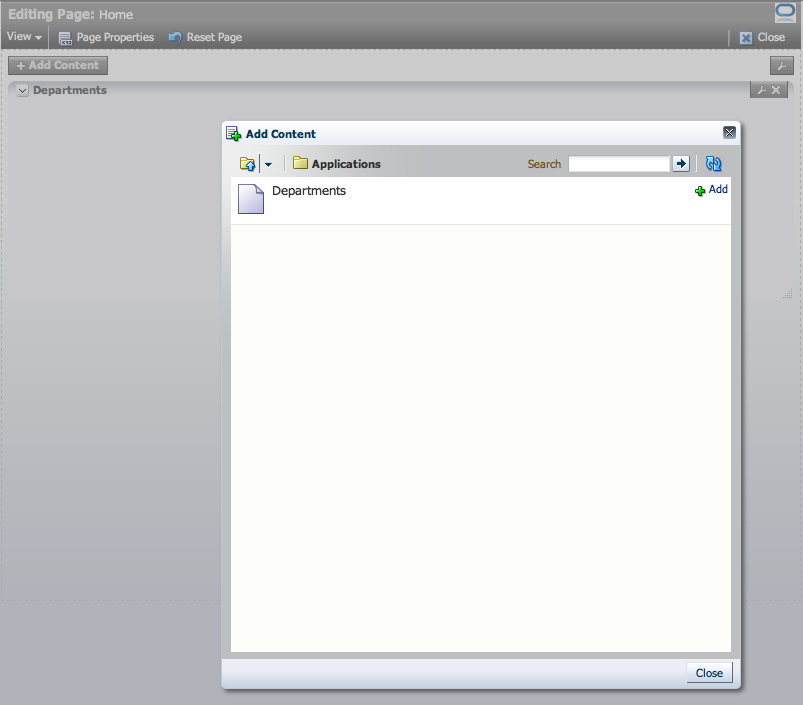Open the View menu
This screenshot has width=803, height=705.
[x=24, y=37]
